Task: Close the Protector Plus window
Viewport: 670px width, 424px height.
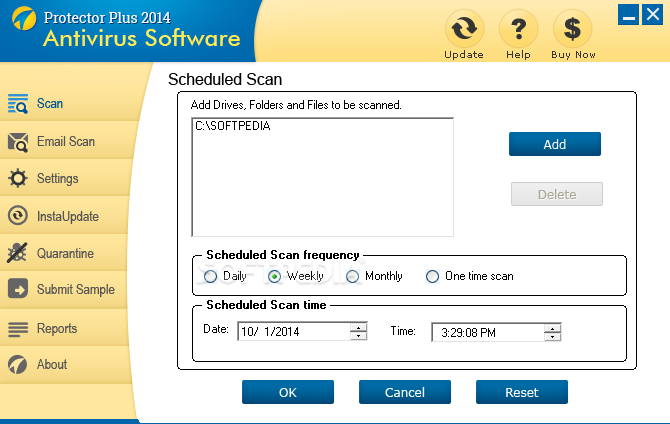Action: coord(652,15)
